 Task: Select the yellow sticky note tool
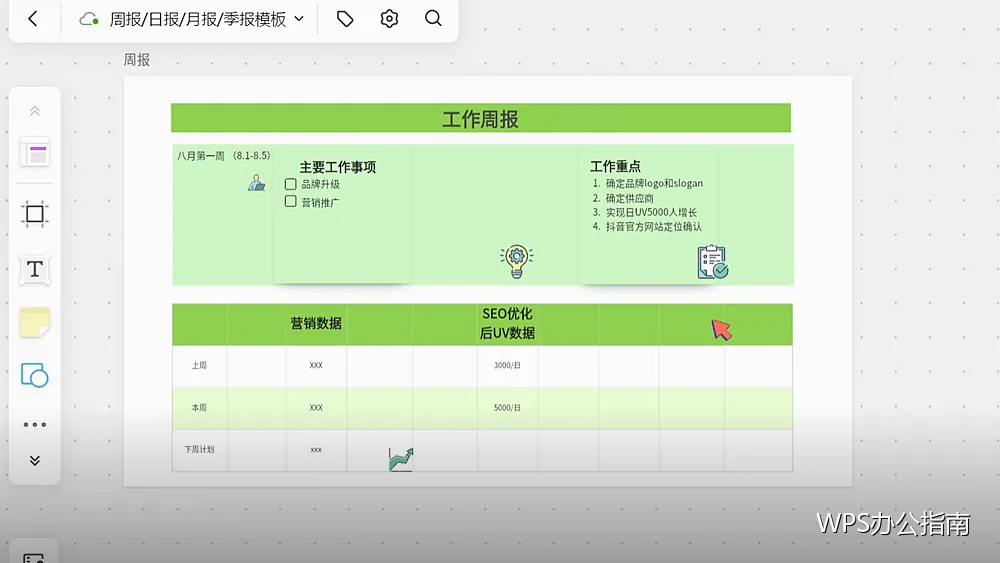(35, 322)
